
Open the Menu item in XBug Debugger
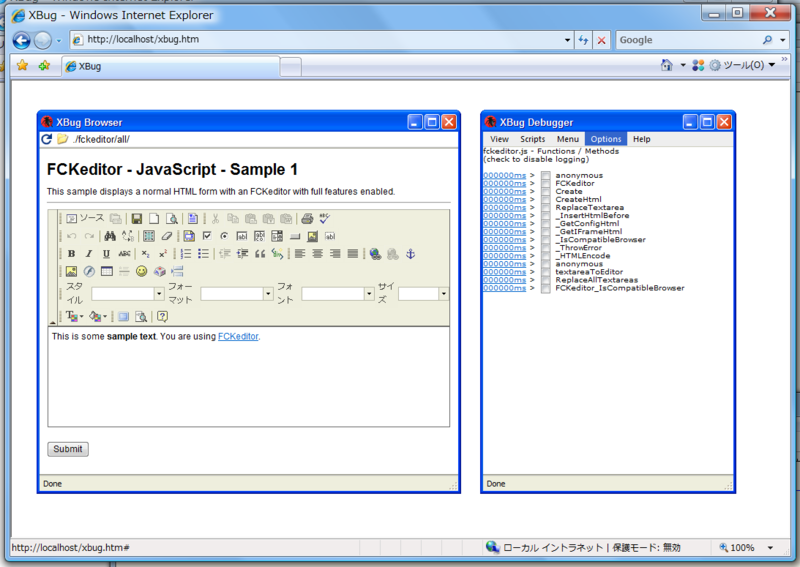tap(567, 139)
